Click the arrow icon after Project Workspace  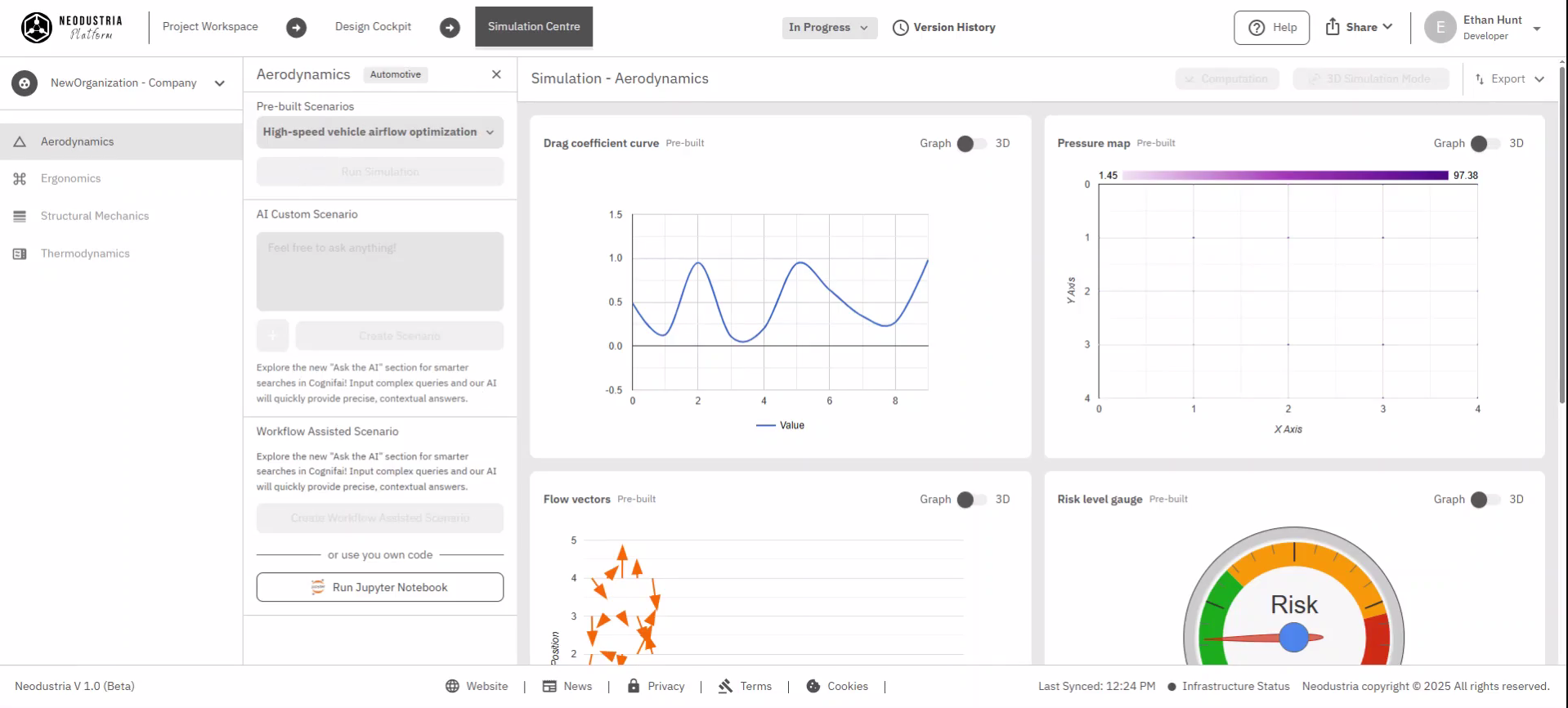coord(296,28)
